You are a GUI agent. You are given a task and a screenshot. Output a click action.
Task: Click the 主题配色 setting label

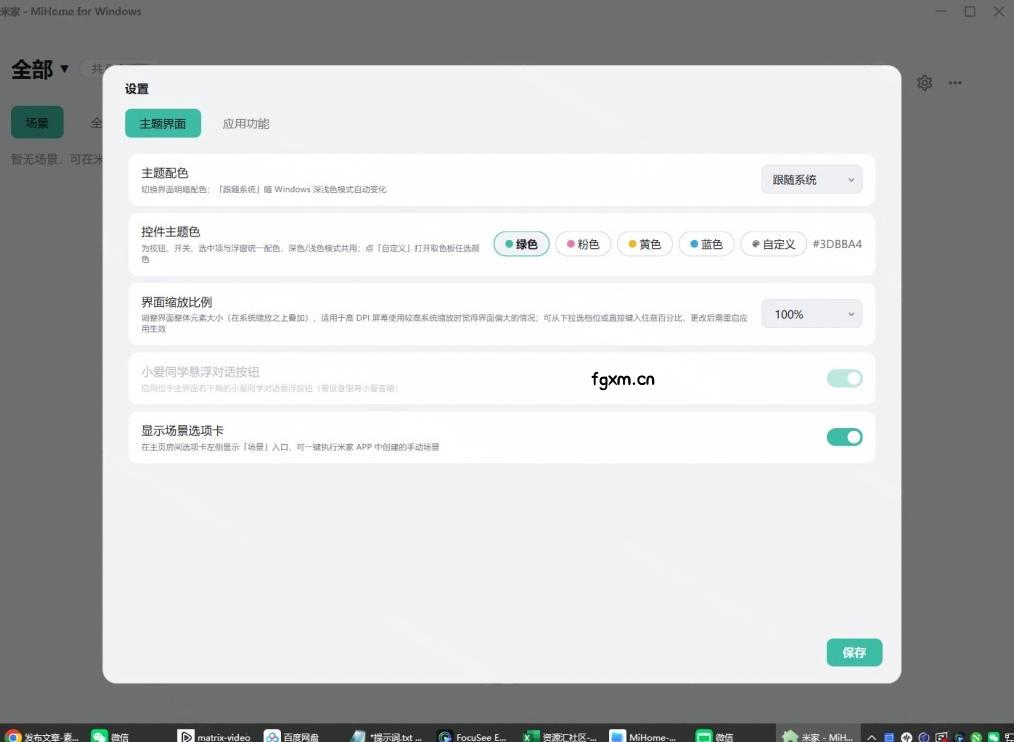[x=165, y=173]
